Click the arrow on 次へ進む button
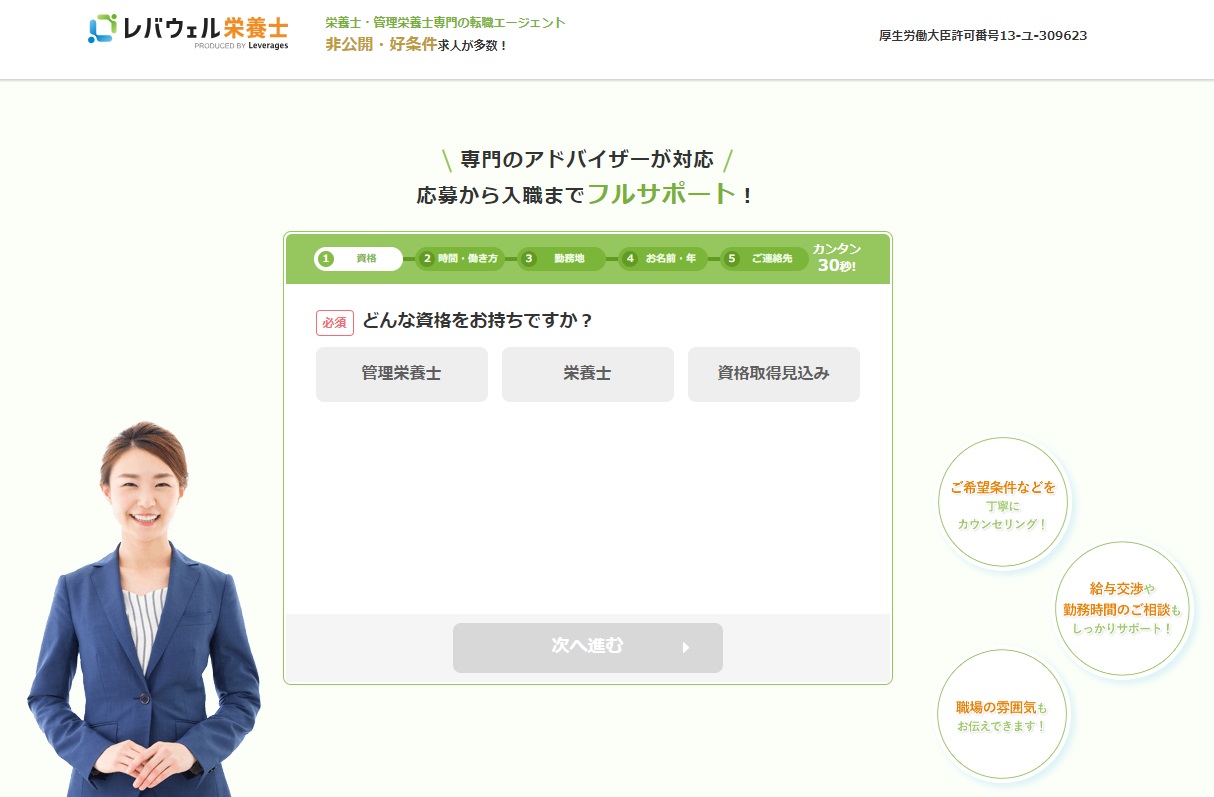 [x=686, y=647]
